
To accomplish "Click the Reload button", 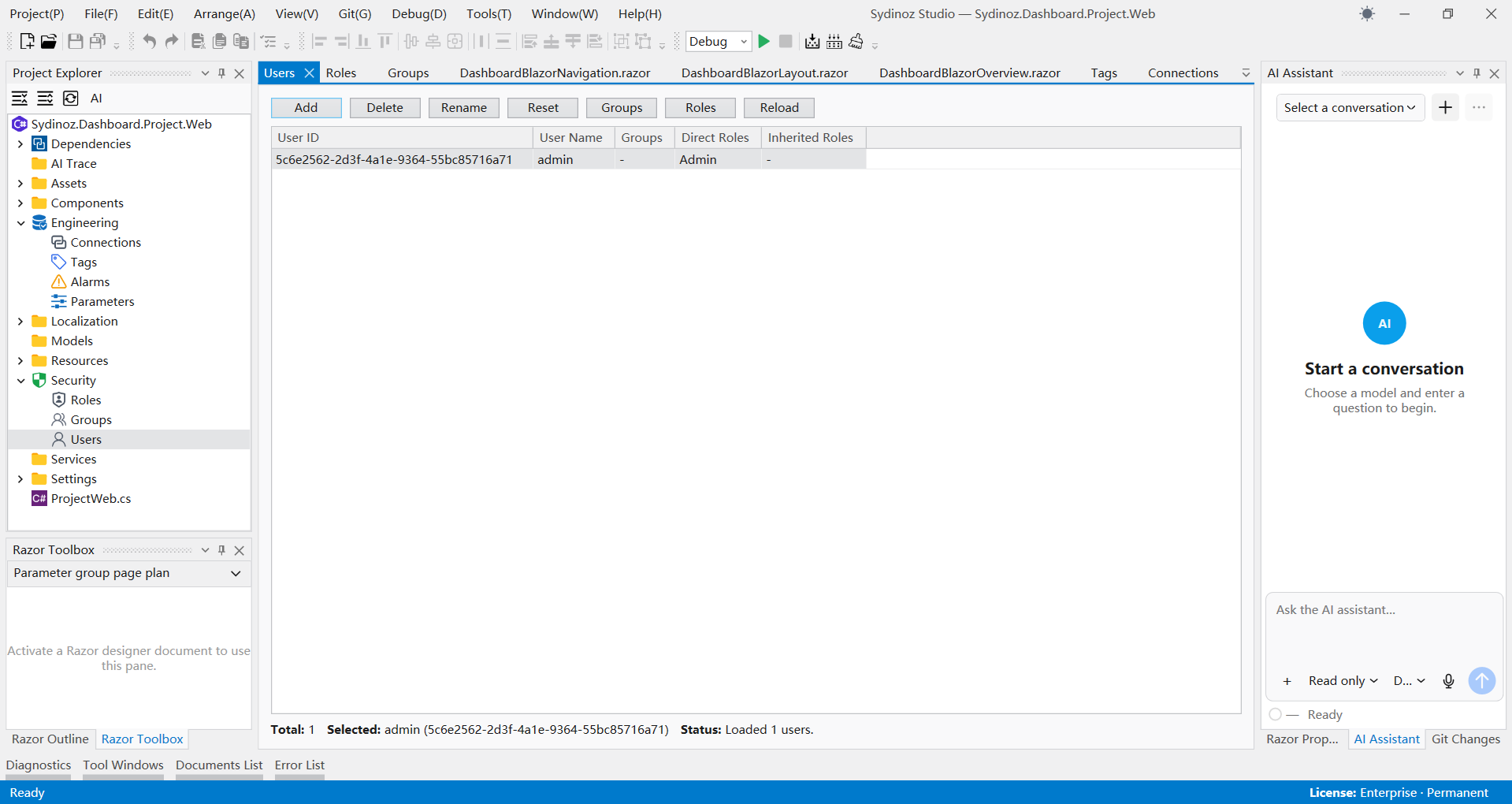I will (x=779, y=108).
